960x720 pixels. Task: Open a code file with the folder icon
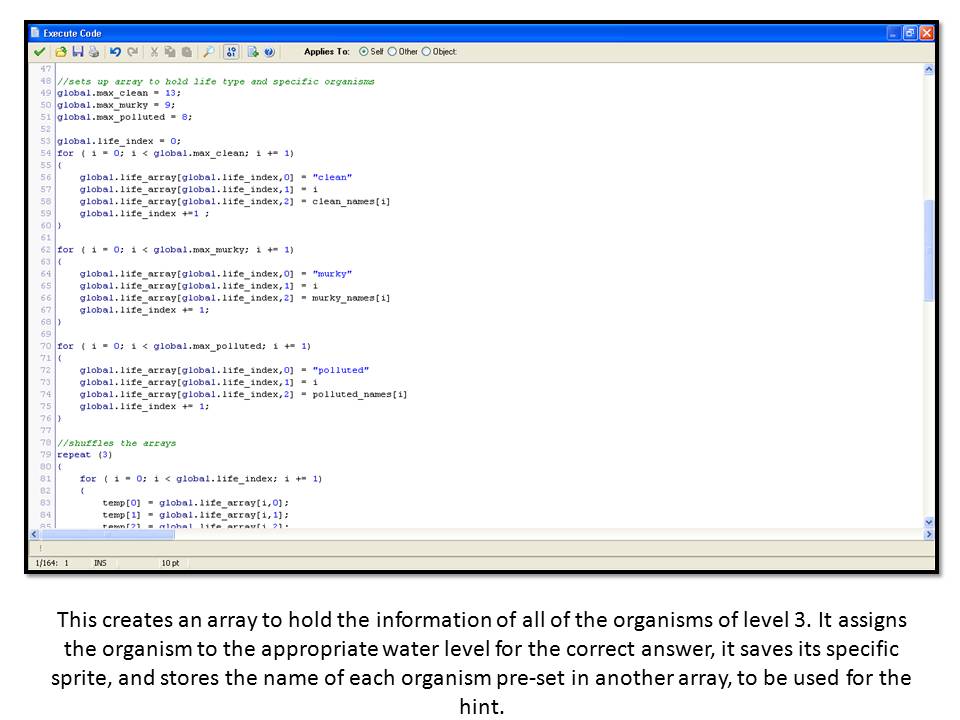[x=61, y=52]
